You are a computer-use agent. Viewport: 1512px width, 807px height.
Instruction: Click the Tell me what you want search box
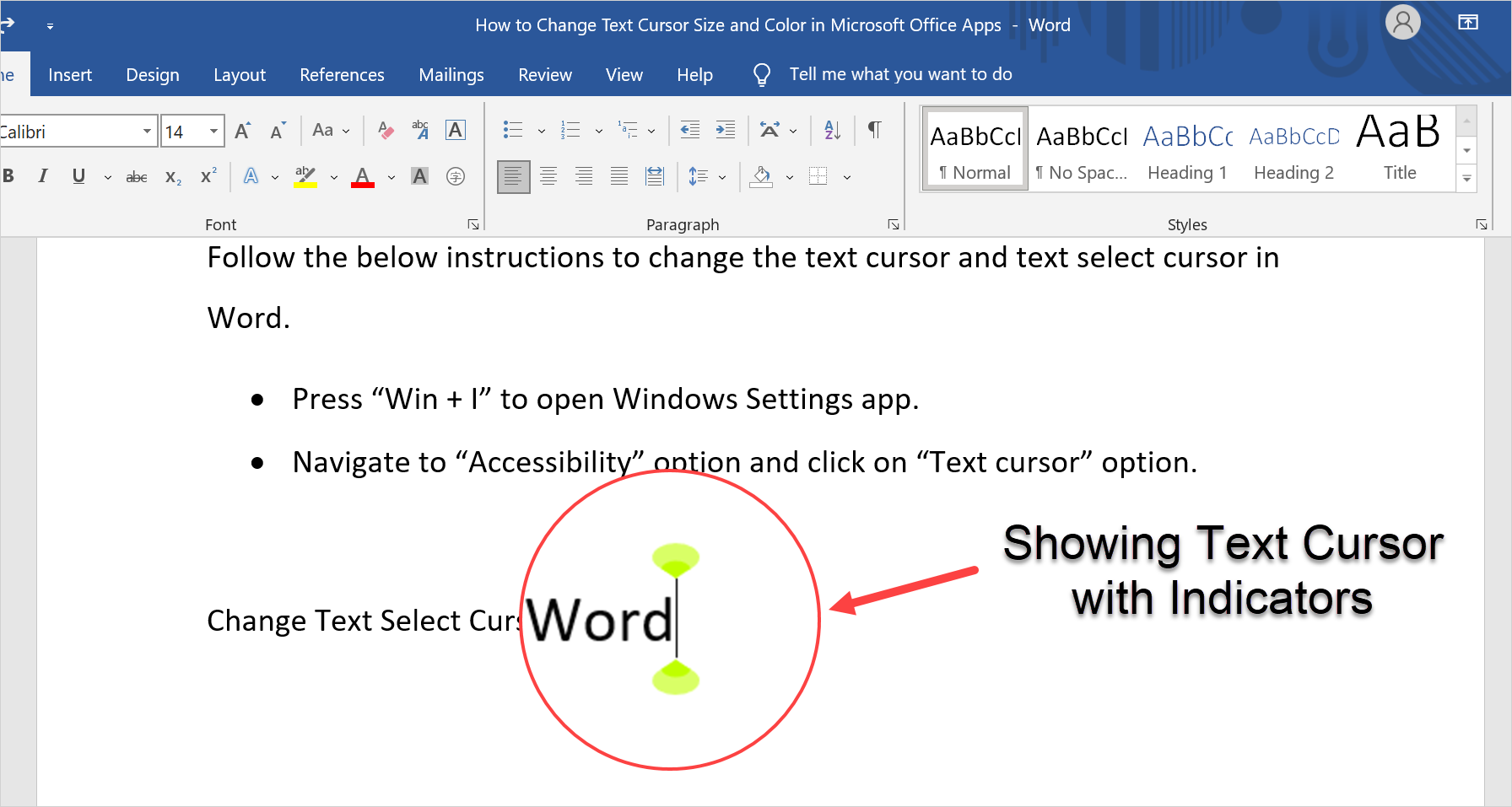click(x=900, y=74)
